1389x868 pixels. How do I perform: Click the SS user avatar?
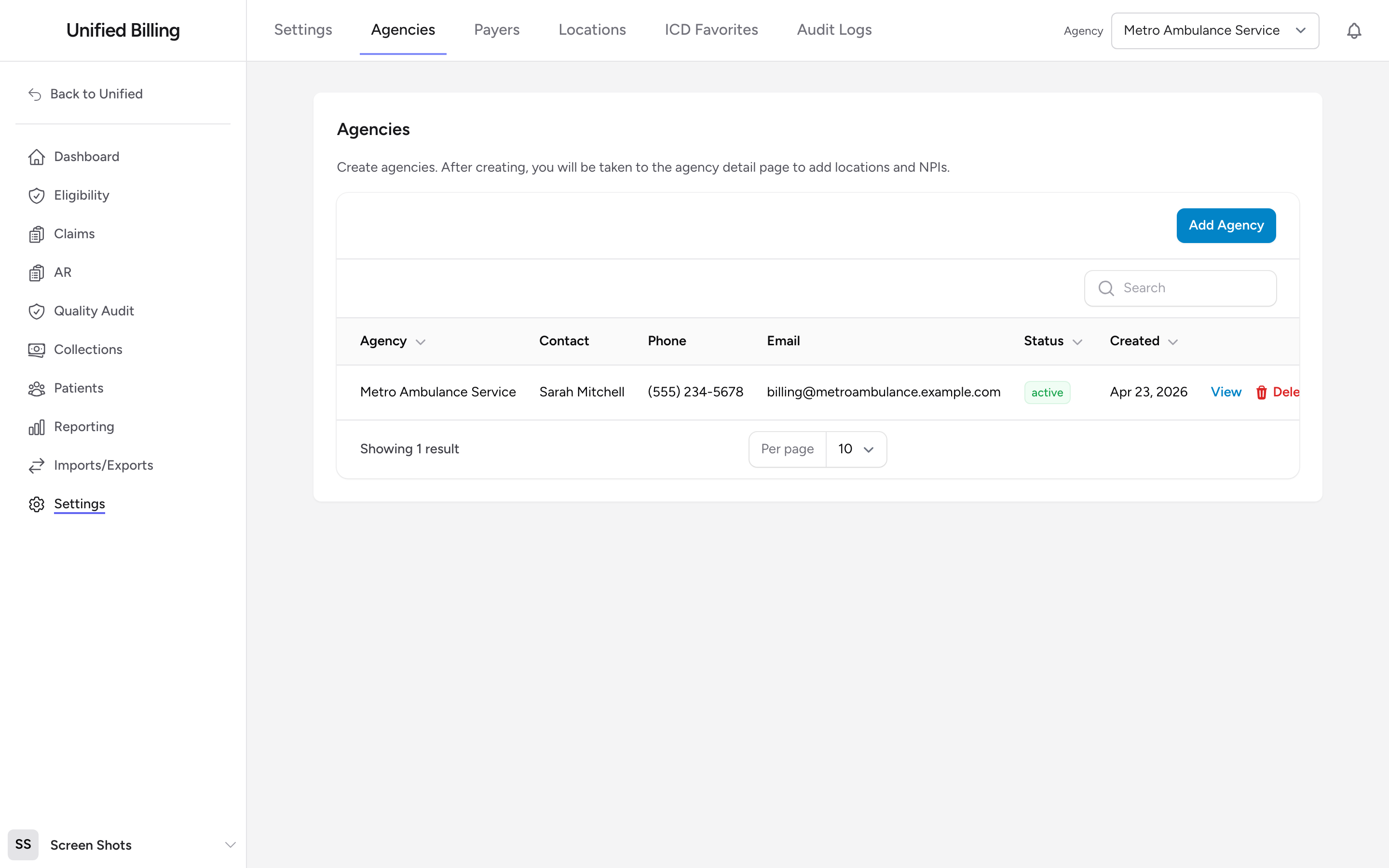pos(23,844)
